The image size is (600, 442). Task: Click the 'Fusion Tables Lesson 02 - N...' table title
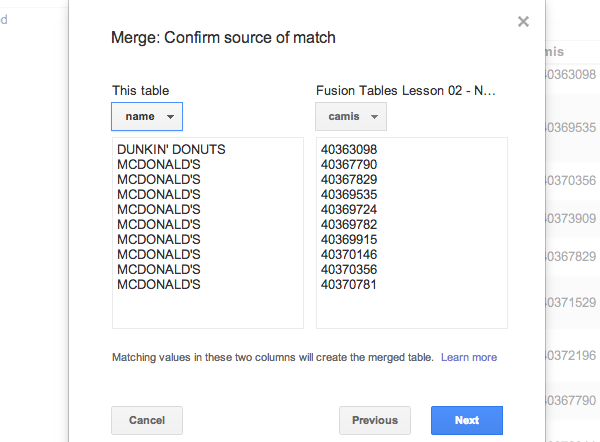406,90
